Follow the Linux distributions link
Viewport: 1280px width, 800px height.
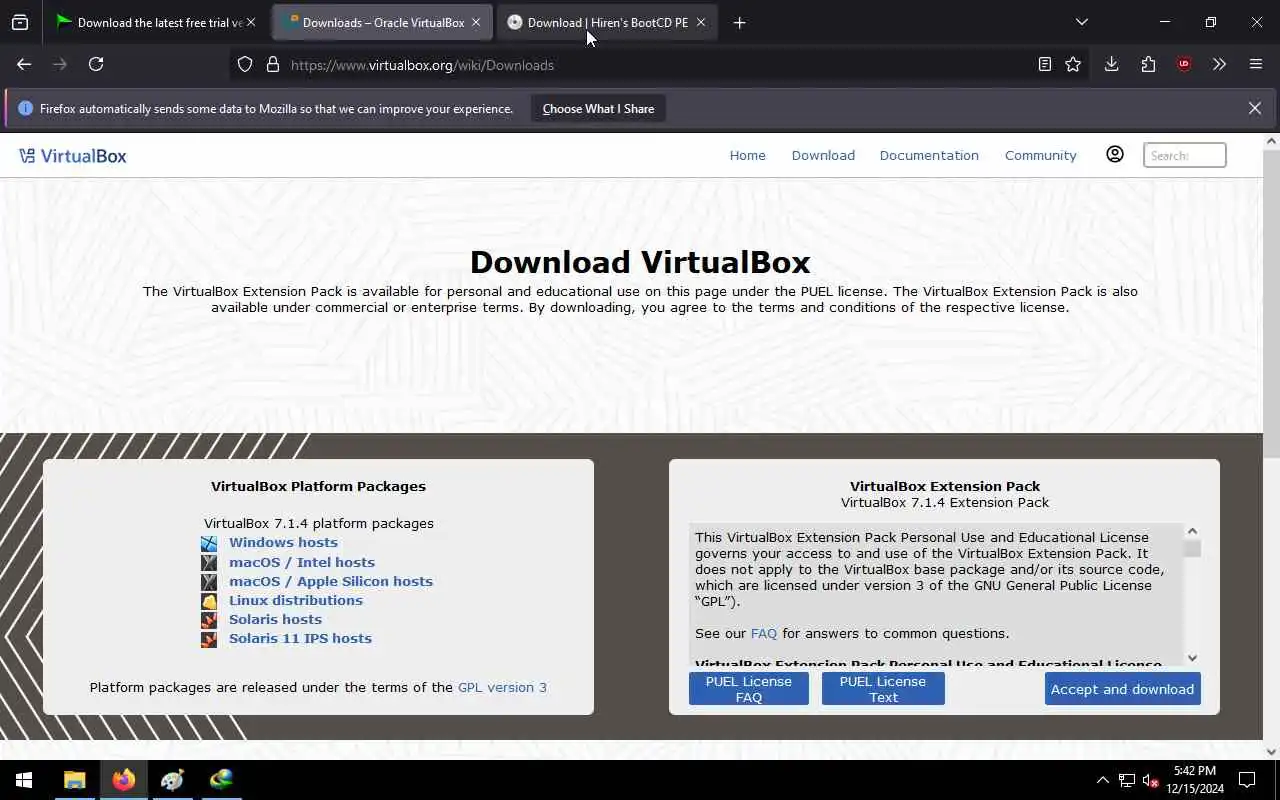[x=296, y=600]
